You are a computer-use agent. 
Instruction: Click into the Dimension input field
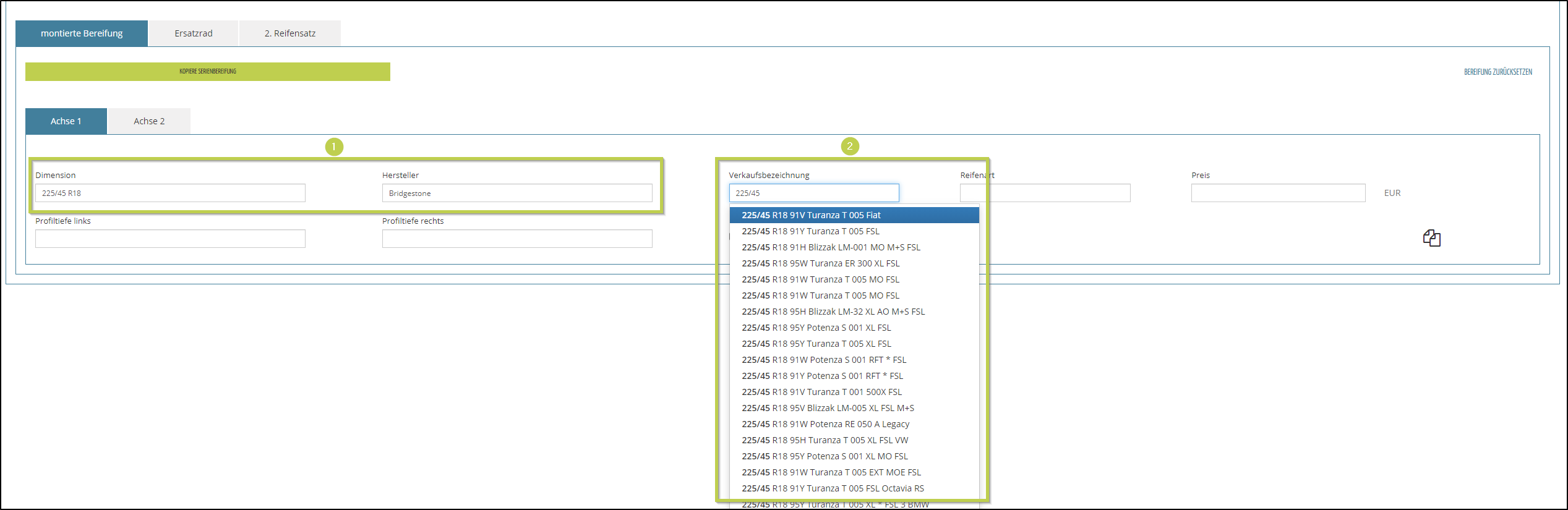pos(170,193)
